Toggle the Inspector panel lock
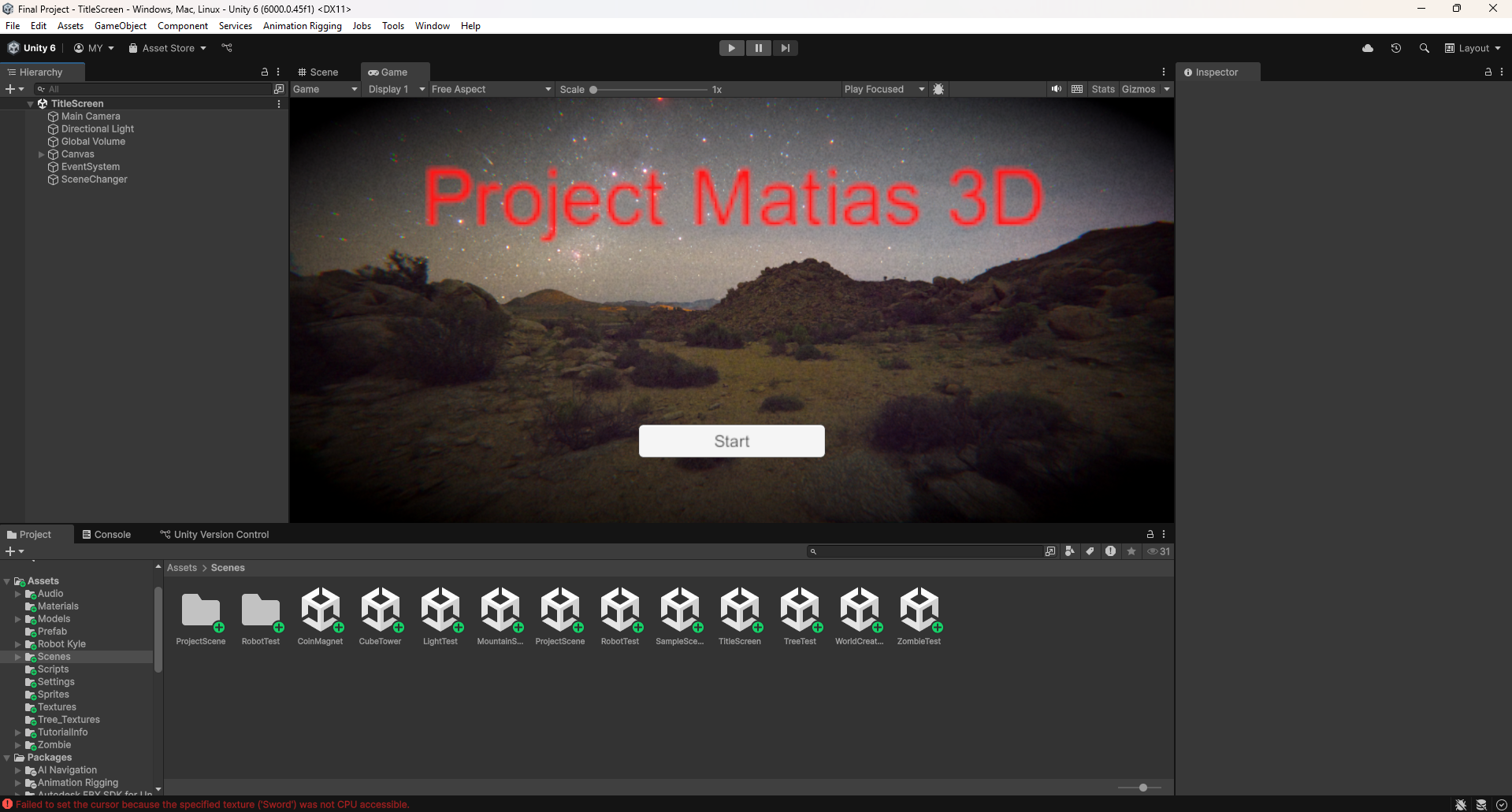The image size is (1512, 812). coord(1488,72)
